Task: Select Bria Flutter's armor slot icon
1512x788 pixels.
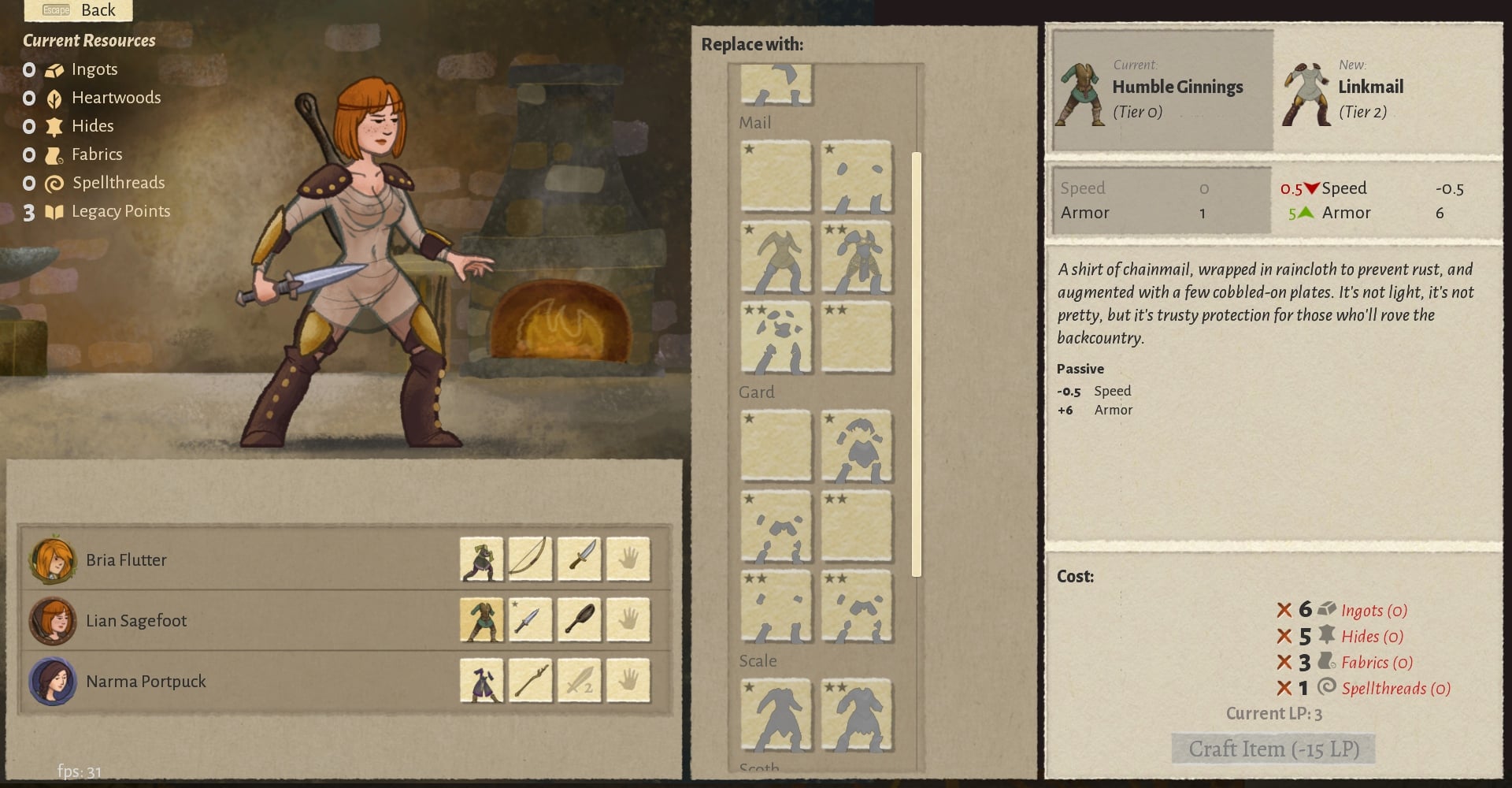Action: [482, 559]
